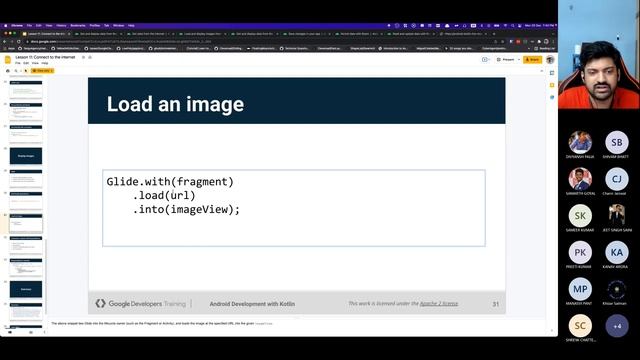The height and width of the screenshot is (360, 640).
Task: Click participant avatar MP
Action: pos(580,289)
